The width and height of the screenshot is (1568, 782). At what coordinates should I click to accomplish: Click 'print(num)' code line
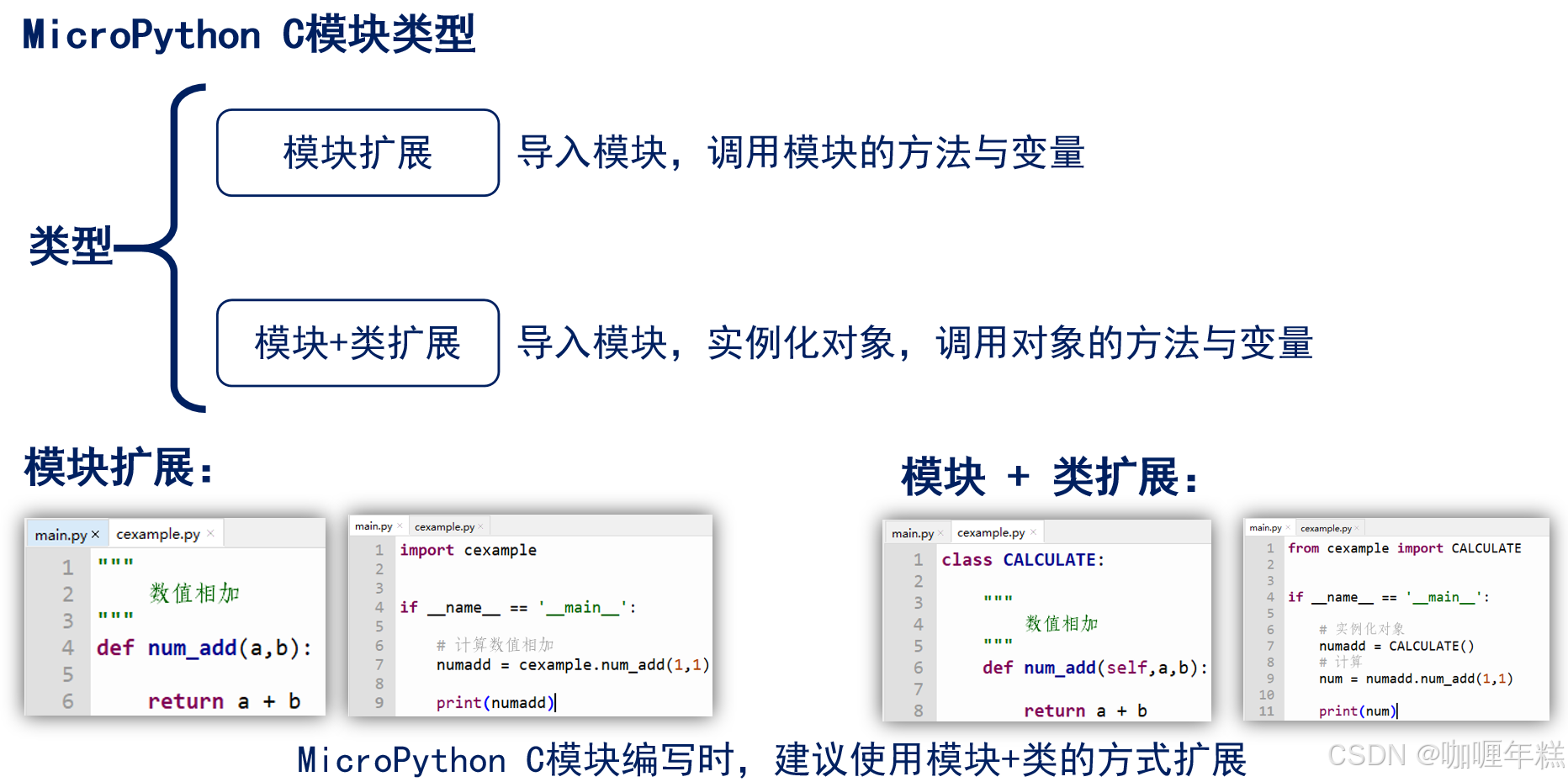tap(1358, 711)
